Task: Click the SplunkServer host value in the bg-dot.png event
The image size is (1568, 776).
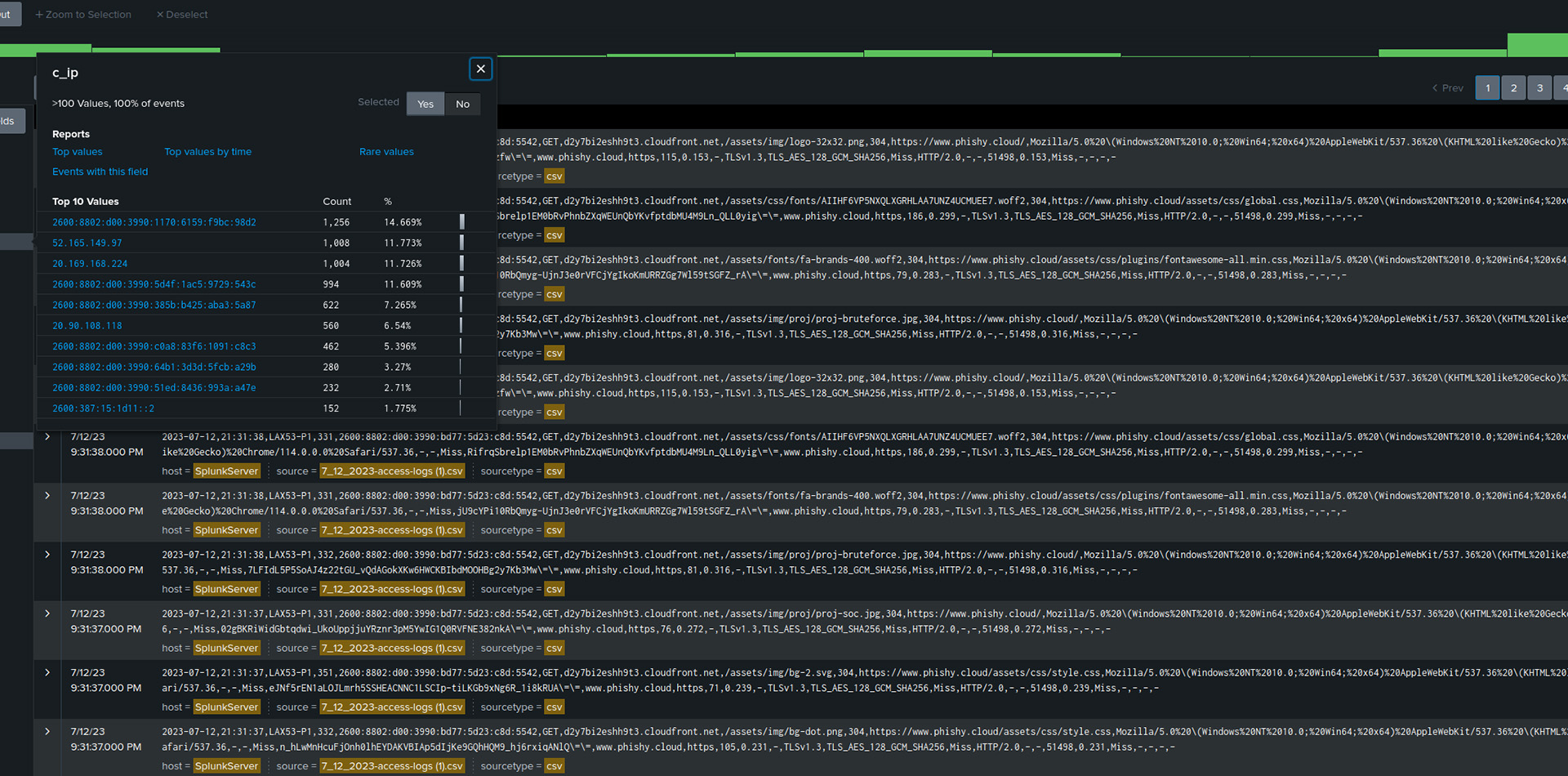Action: pyautogui.click(x=226, y=766)
